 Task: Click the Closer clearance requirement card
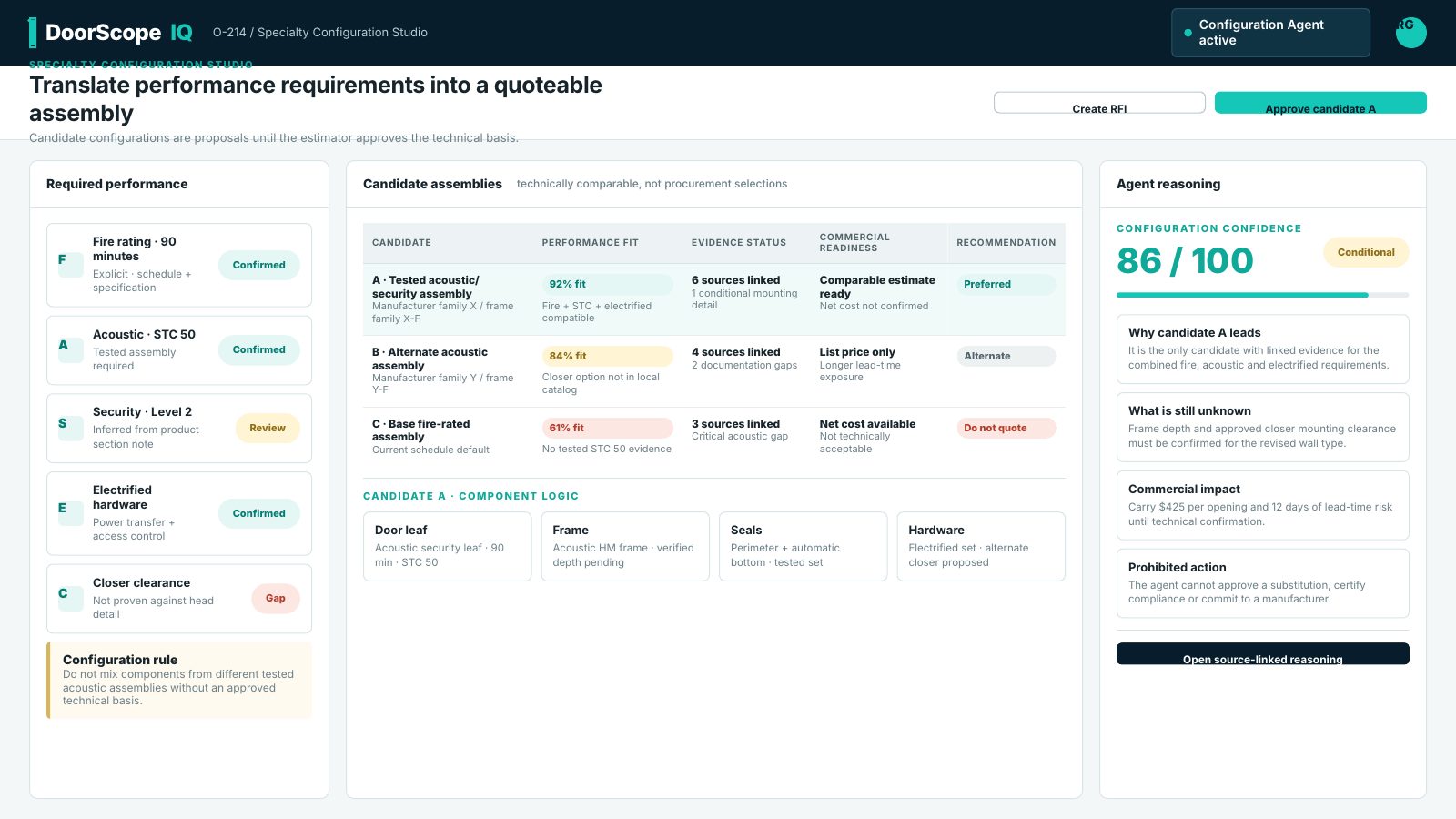tap(179, 599)
